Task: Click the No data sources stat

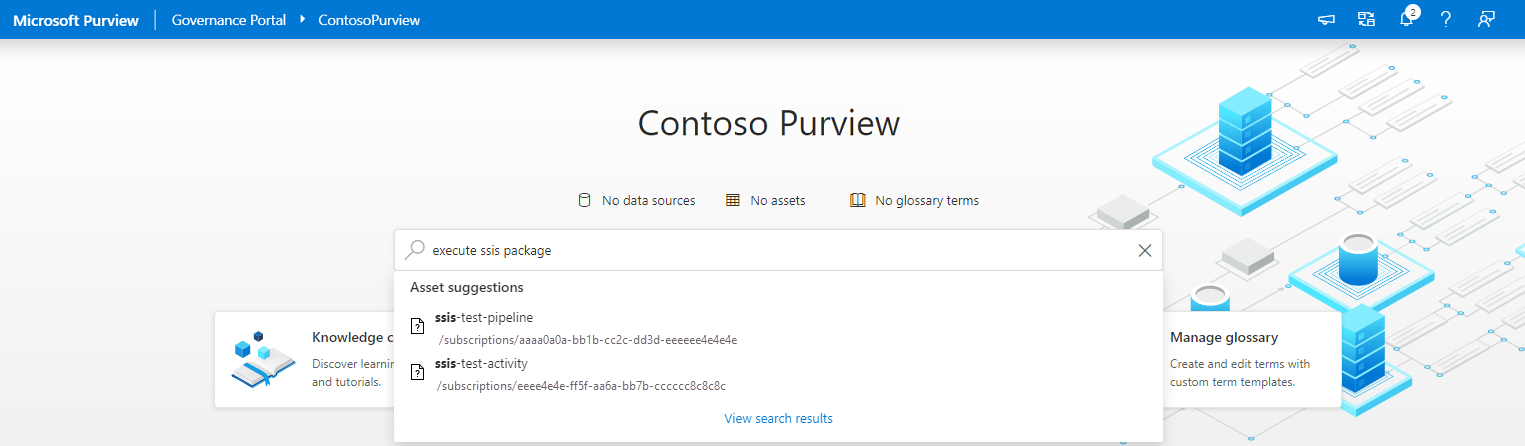Action: click(x=636, y=201)
